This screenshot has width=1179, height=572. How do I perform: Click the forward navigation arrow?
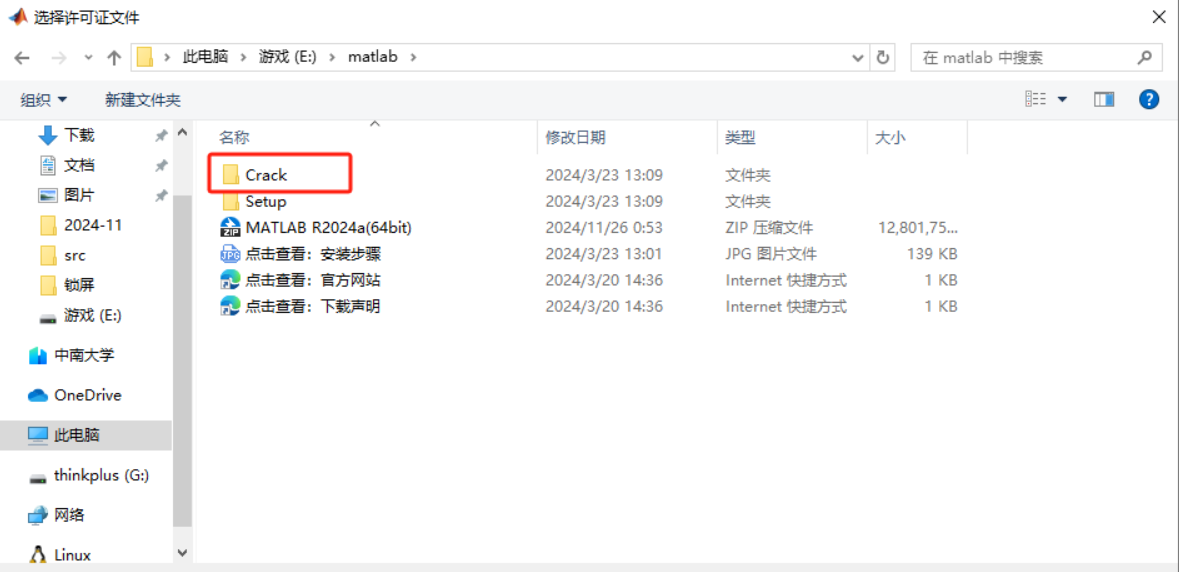tap(58, 58)
